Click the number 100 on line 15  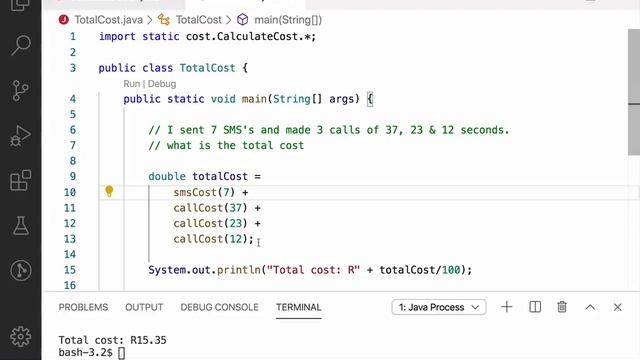(x=451, y=270)
